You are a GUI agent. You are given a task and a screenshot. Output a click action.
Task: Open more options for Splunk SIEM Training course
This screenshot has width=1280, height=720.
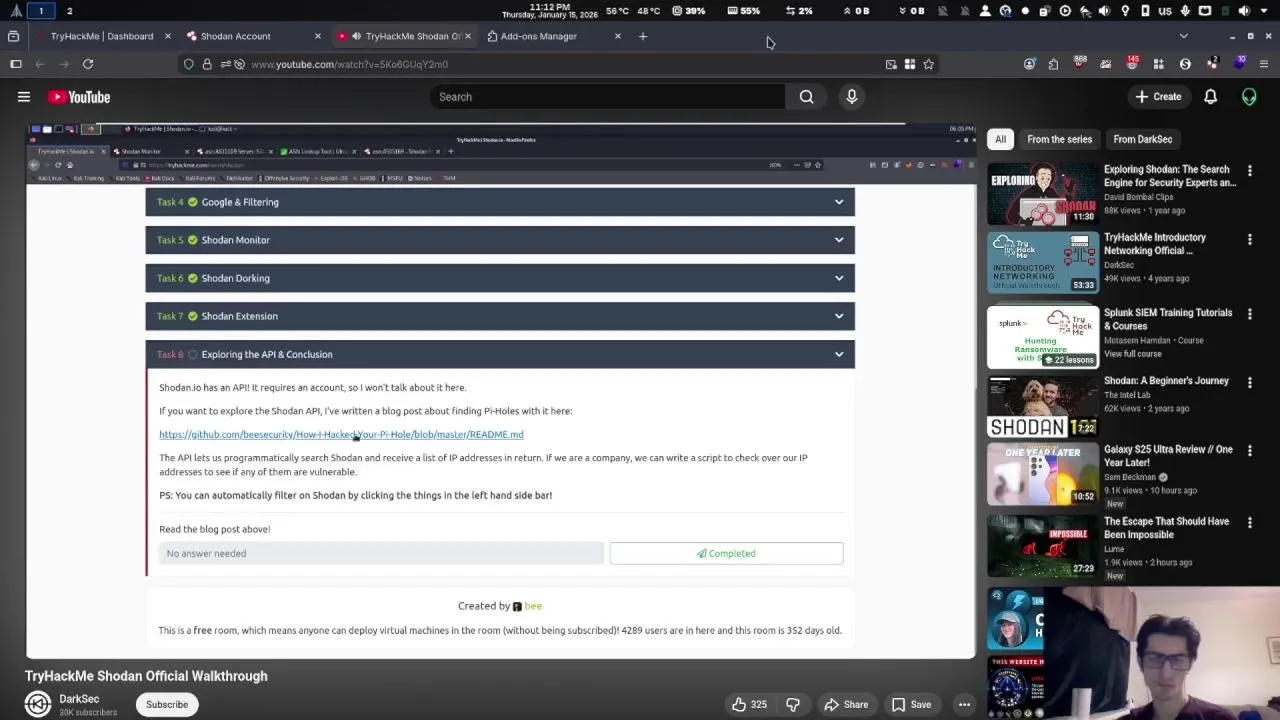1249,314
